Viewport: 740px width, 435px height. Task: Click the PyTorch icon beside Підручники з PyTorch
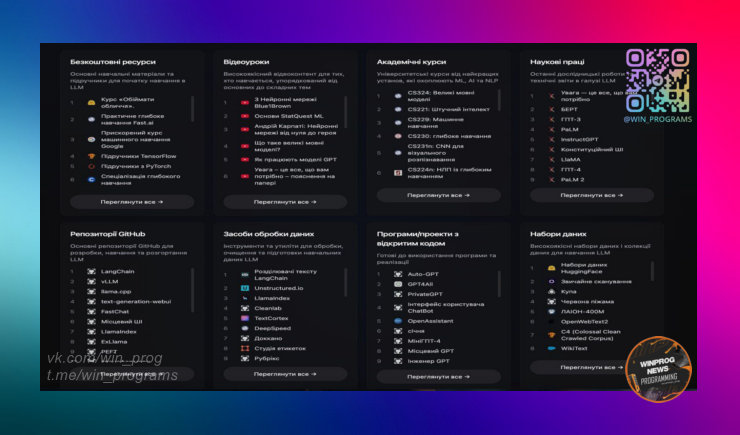click(92, 166)
